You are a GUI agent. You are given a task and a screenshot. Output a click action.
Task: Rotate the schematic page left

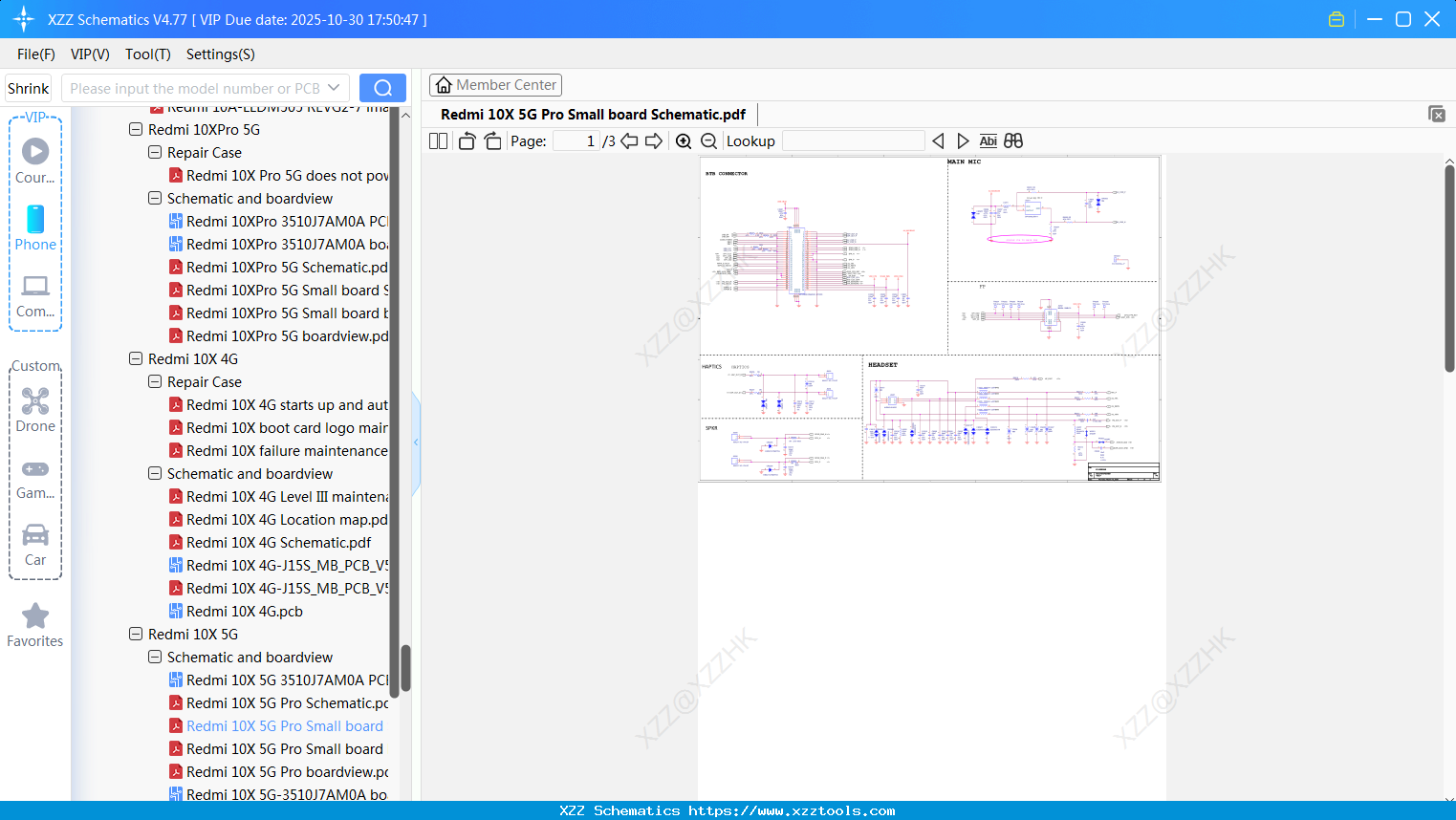(466, 140)
